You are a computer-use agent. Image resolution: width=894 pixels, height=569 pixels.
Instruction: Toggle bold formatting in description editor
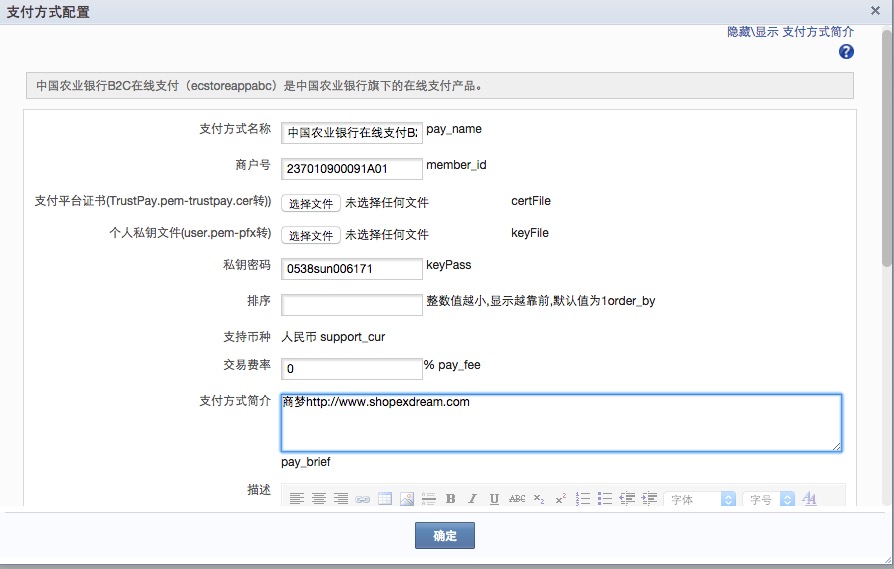pos(450,499)
